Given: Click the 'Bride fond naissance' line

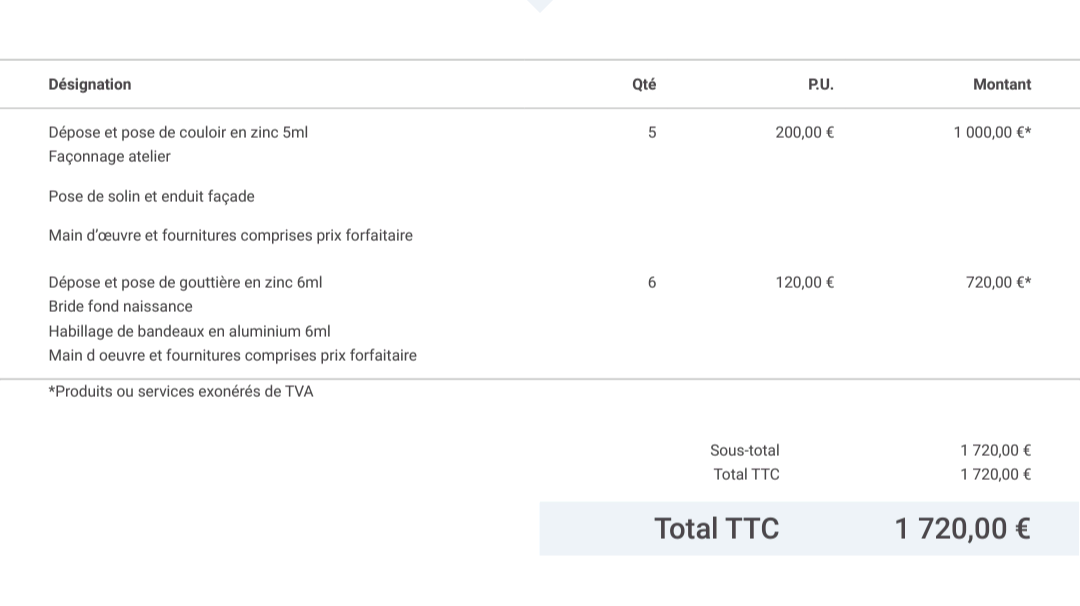Looking at the screenshot, I should (x=121, y=306).
